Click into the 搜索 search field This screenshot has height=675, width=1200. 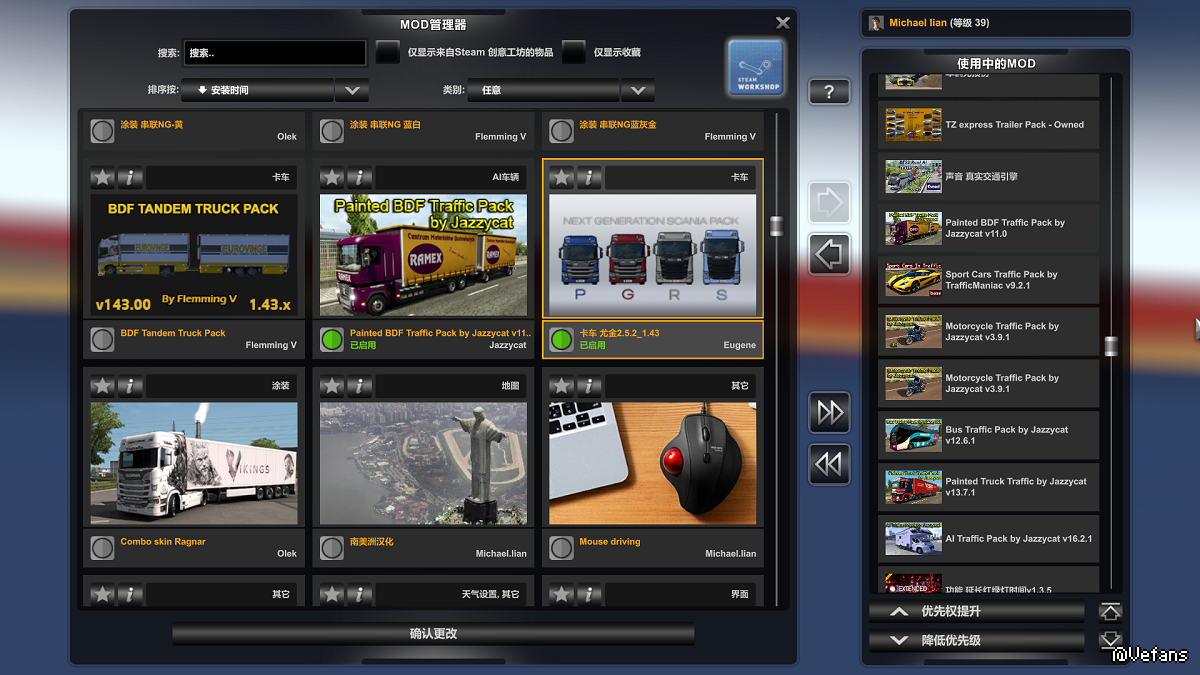click(x=275, y=52)
